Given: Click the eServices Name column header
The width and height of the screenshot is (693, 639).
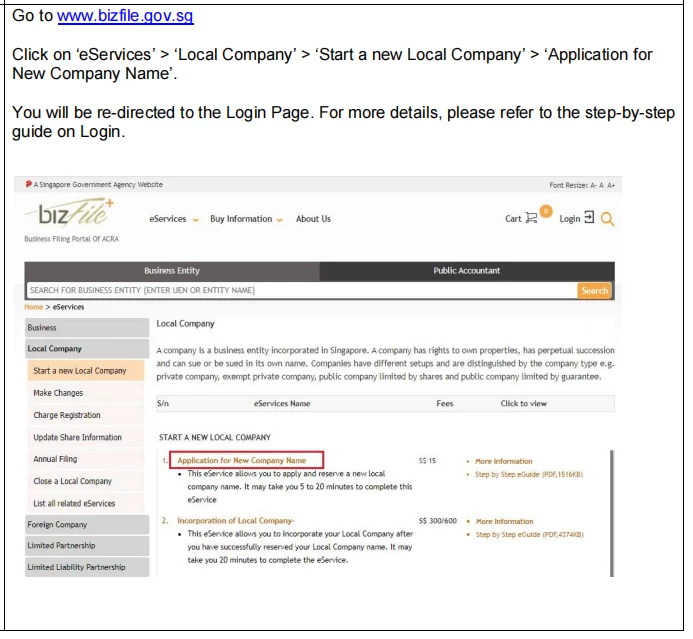Looking at the screenshot, I should point(282,404).
